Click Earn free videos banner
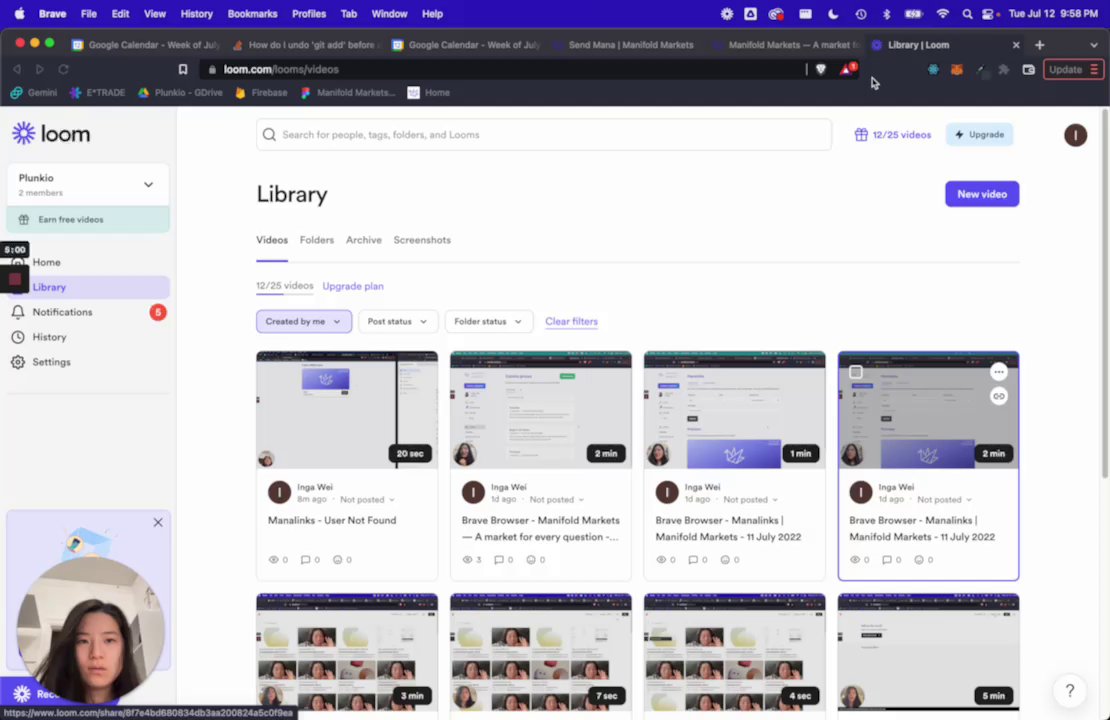1110x720 pixels. [x=88, y=219]
